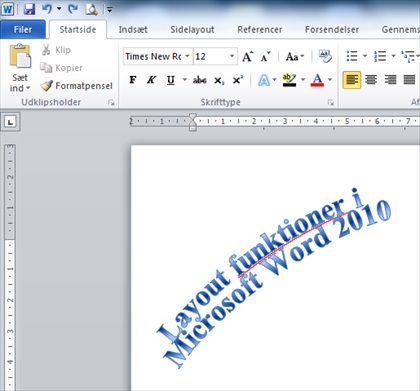Toggle underline with the U button

pyautogui.click(x=171, y=80)
